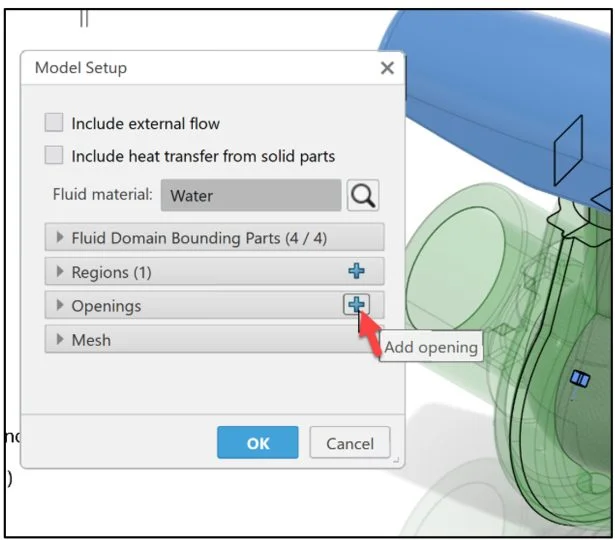Click the Add opening plus icon

[x=357, y=305]
